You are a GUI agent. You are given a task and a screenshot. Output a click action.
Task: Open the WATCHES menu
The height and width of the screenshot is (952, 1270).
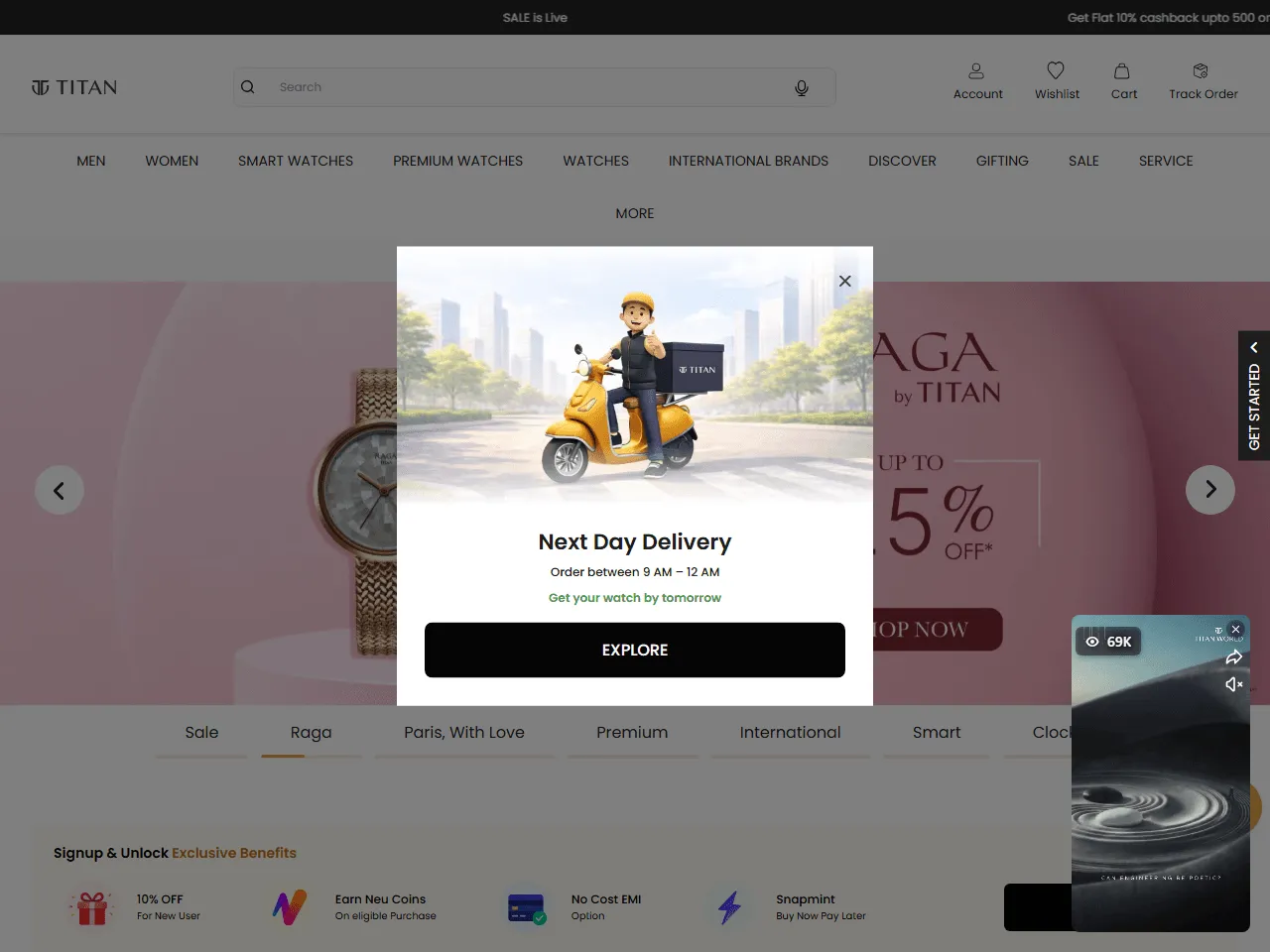pos(596,161)
